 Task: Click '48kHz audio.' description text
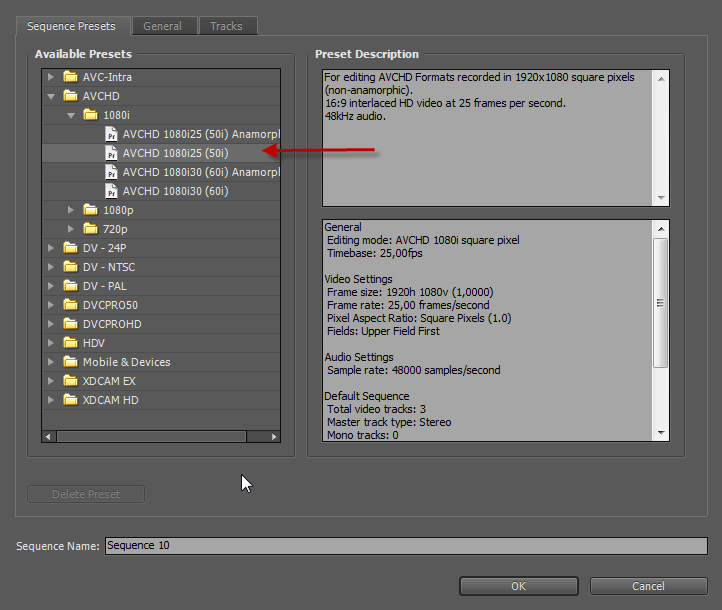click(355, 116)
